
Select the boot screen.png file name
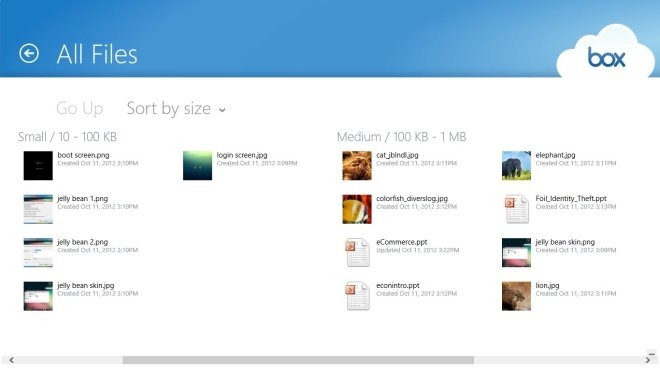(83, 155)
